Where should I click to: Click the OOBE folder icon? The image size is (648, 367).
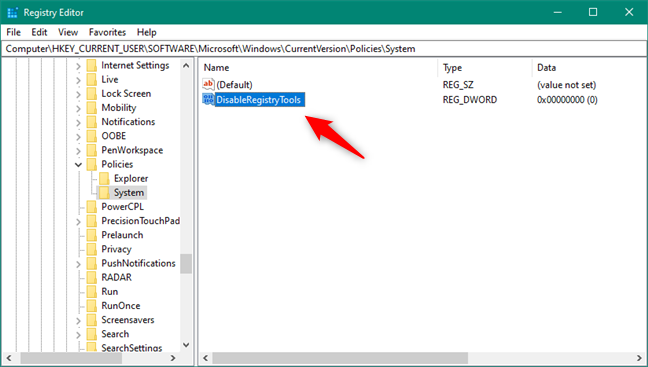(92, 136)
